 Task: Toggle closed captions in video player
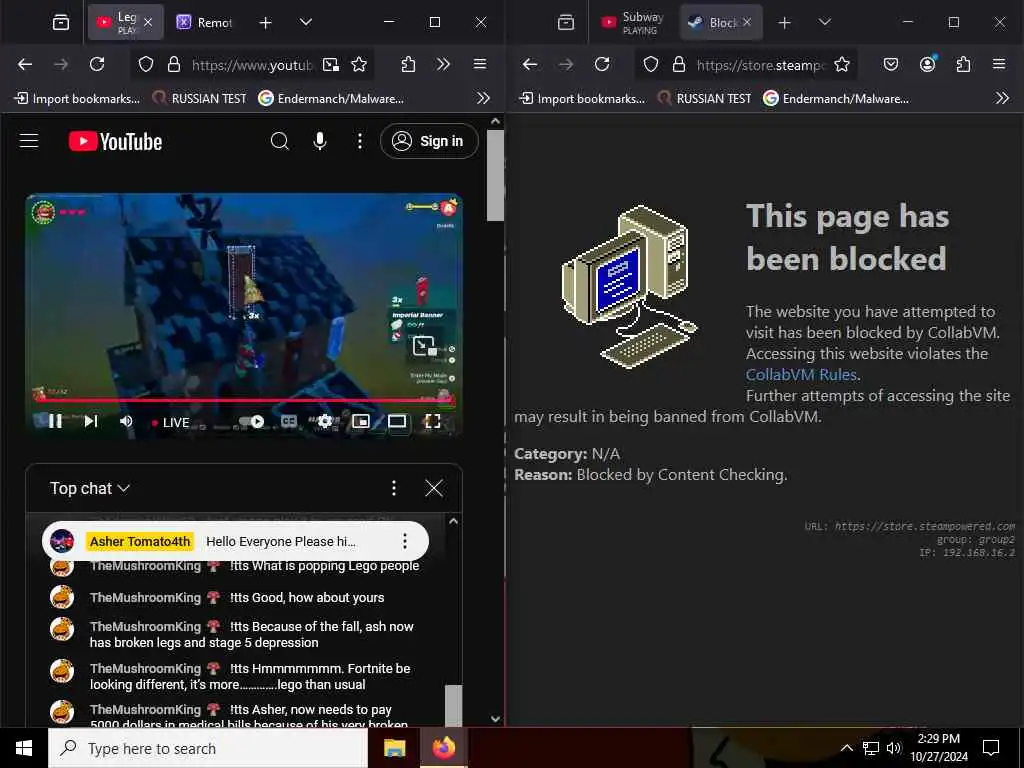pyautogui.click(x=289, y=422)
